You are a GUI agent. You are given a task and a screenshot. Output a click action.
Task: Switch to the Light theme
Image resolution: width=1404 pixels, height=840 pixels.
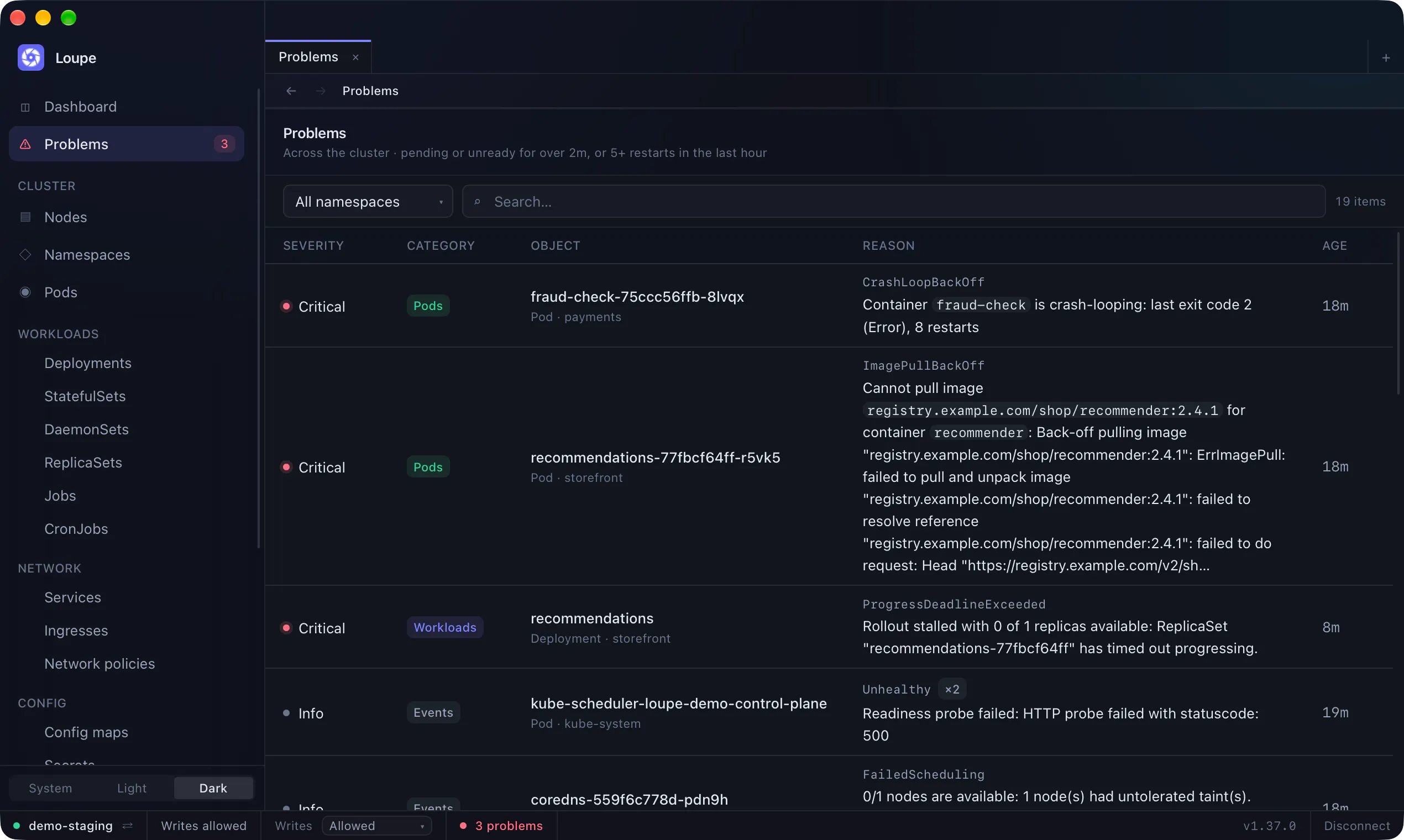point(132,788)
